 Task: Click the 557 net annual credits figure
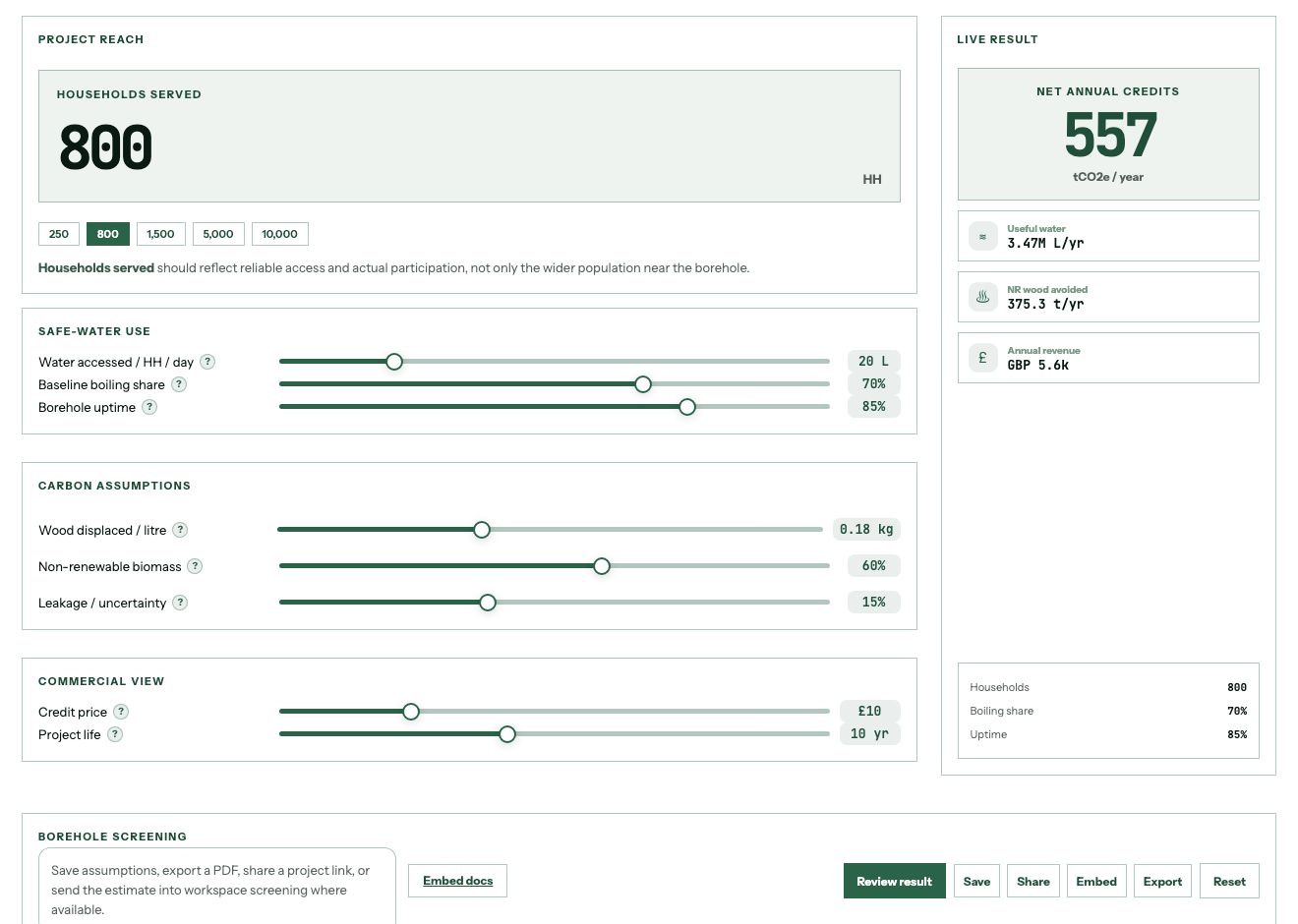tap(1110, 136)
